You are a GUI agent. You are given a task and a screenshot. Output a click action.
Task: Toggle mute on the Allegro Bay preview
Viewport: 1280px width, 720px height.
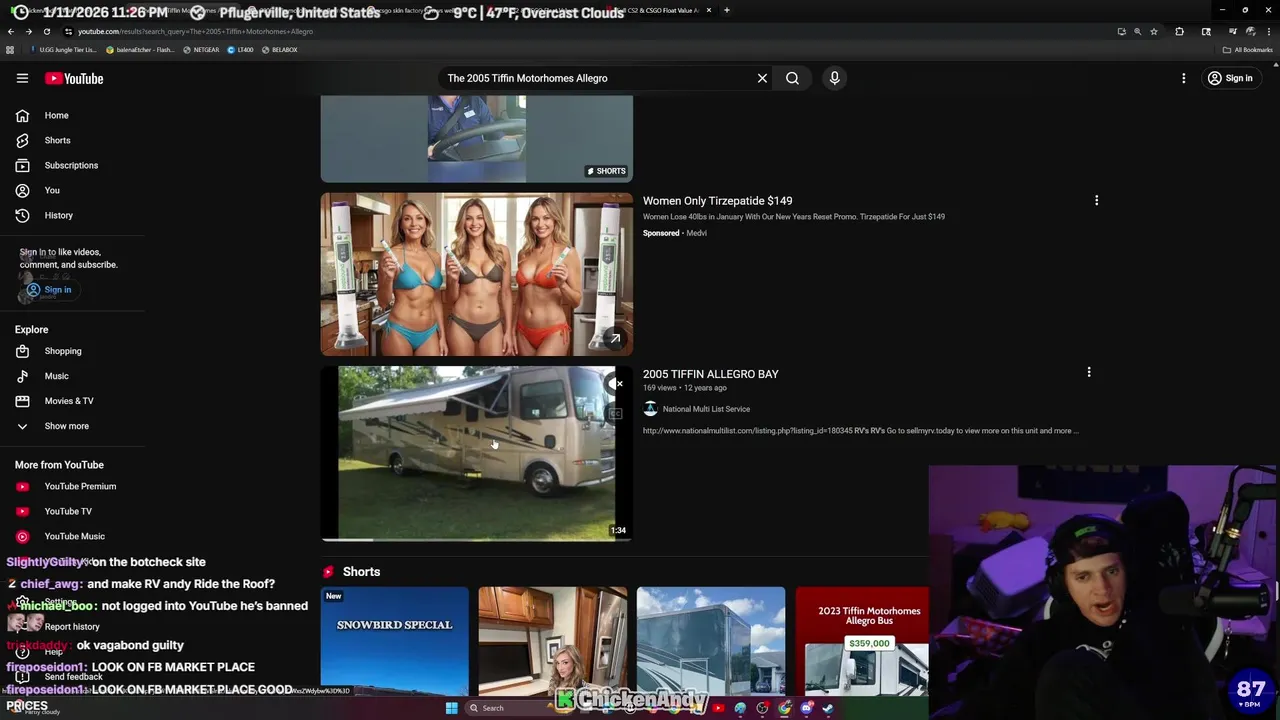pos(616,384)
